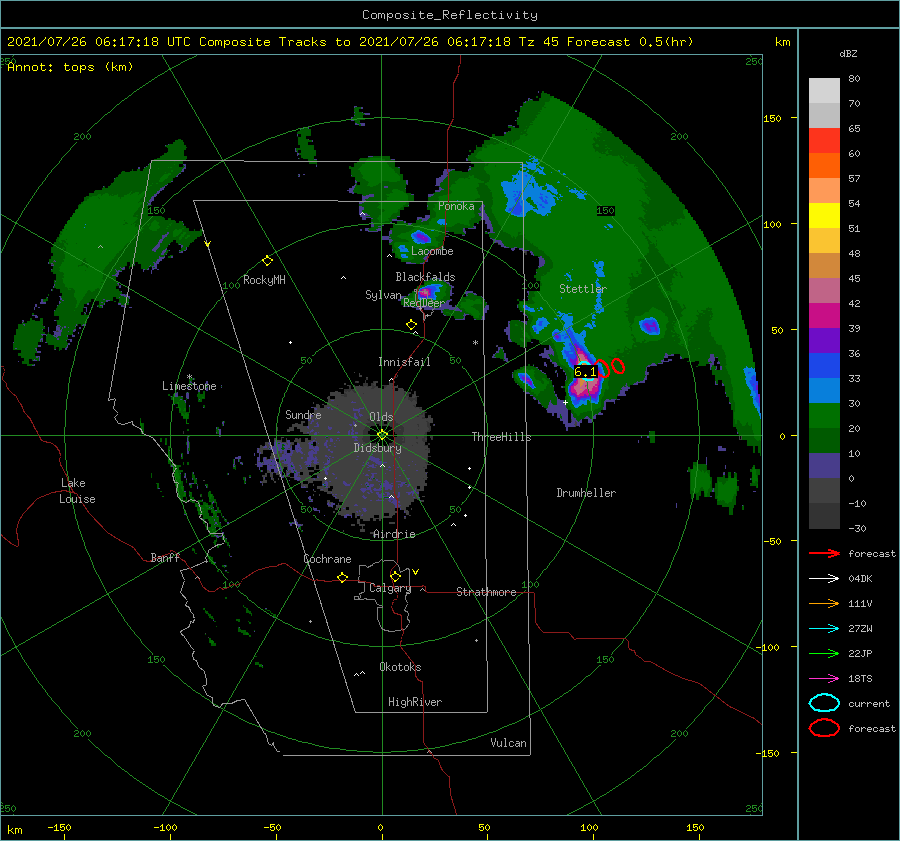
Task: Click the Banff label
Action: tap(165, 558)
